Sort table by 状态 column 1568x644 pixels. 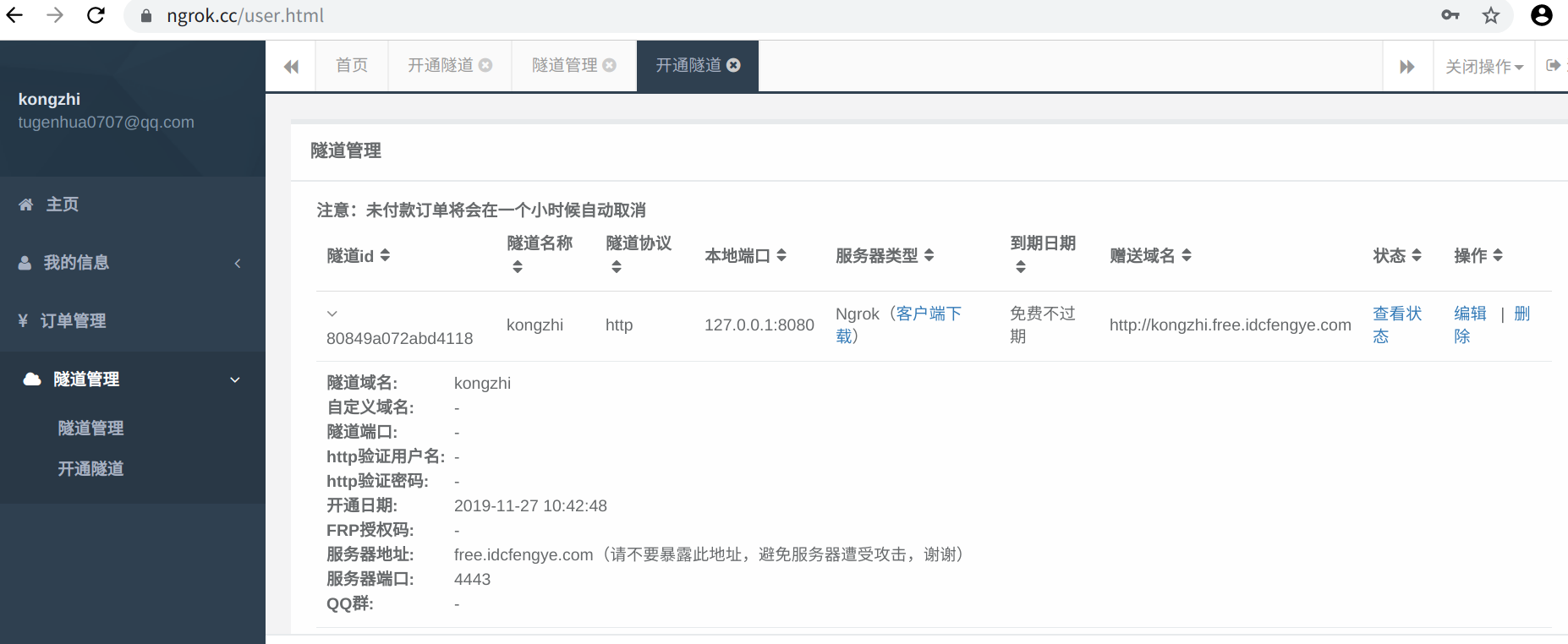(x=1417, y=255)
